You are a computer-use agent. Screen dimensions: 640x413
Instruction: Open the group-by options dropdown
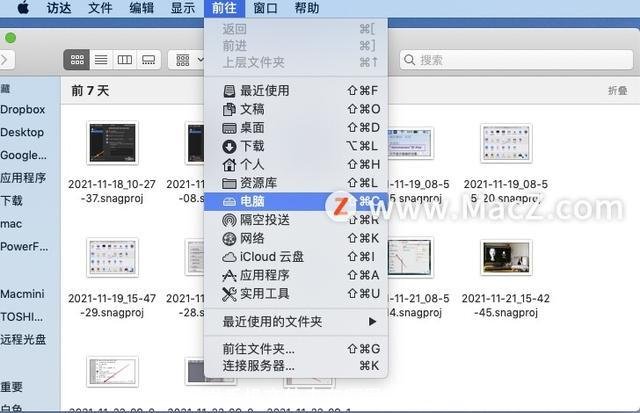coord(189,60)
